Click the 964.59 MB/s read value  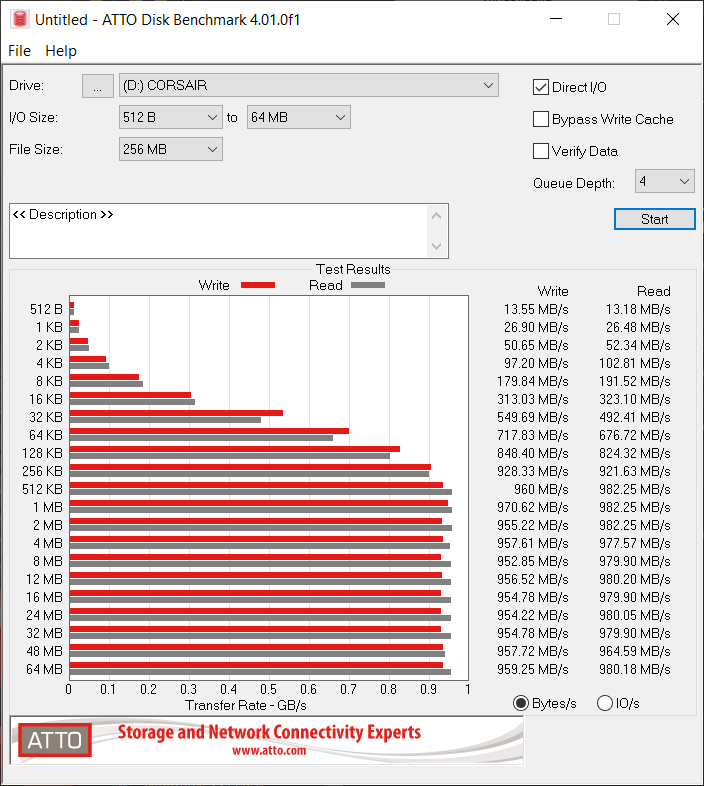point(634,651)
